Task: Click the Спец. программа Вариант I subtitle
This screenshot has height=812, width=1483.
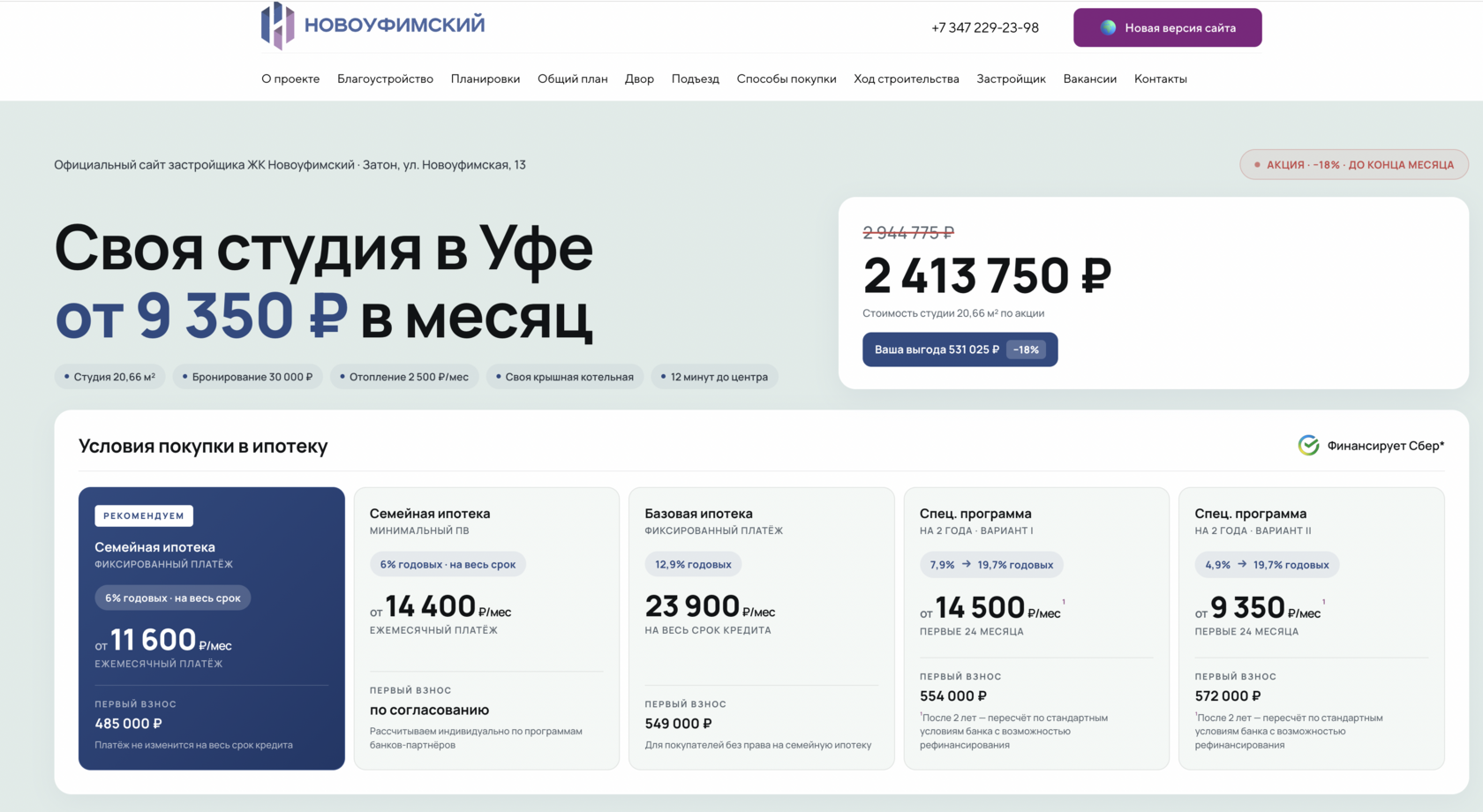Action: point(976,530)
